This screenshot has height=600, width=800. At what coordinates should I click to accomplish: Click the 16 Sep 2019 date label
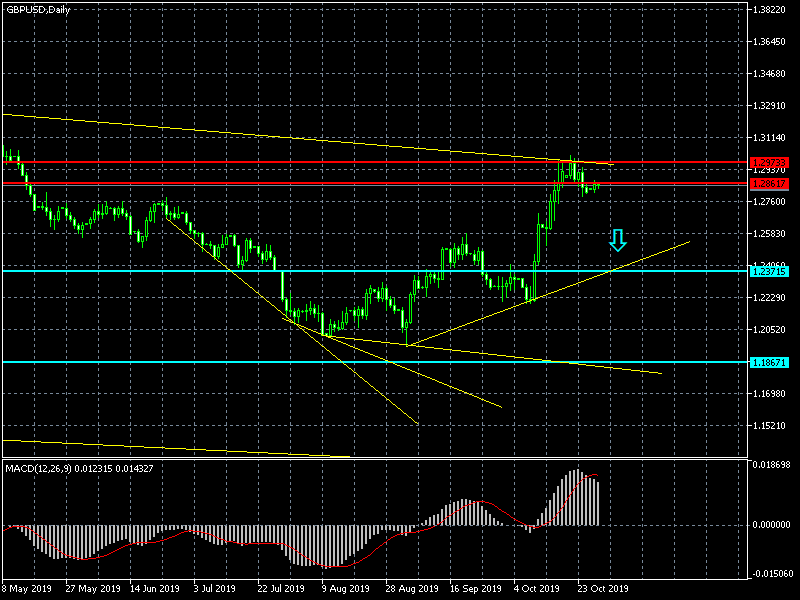tap(473, 588)
